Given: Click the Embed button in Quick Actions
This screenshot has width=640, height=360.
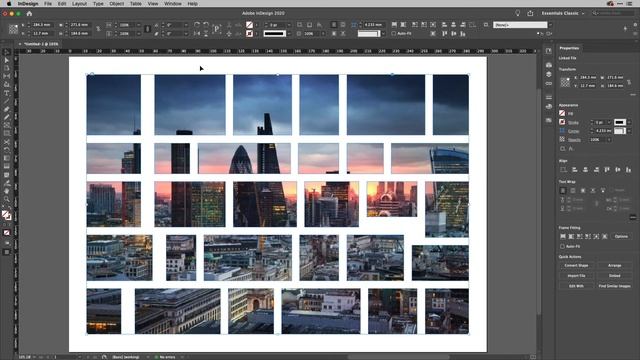Looking at the screenshot, I should (x=614, y=276).
